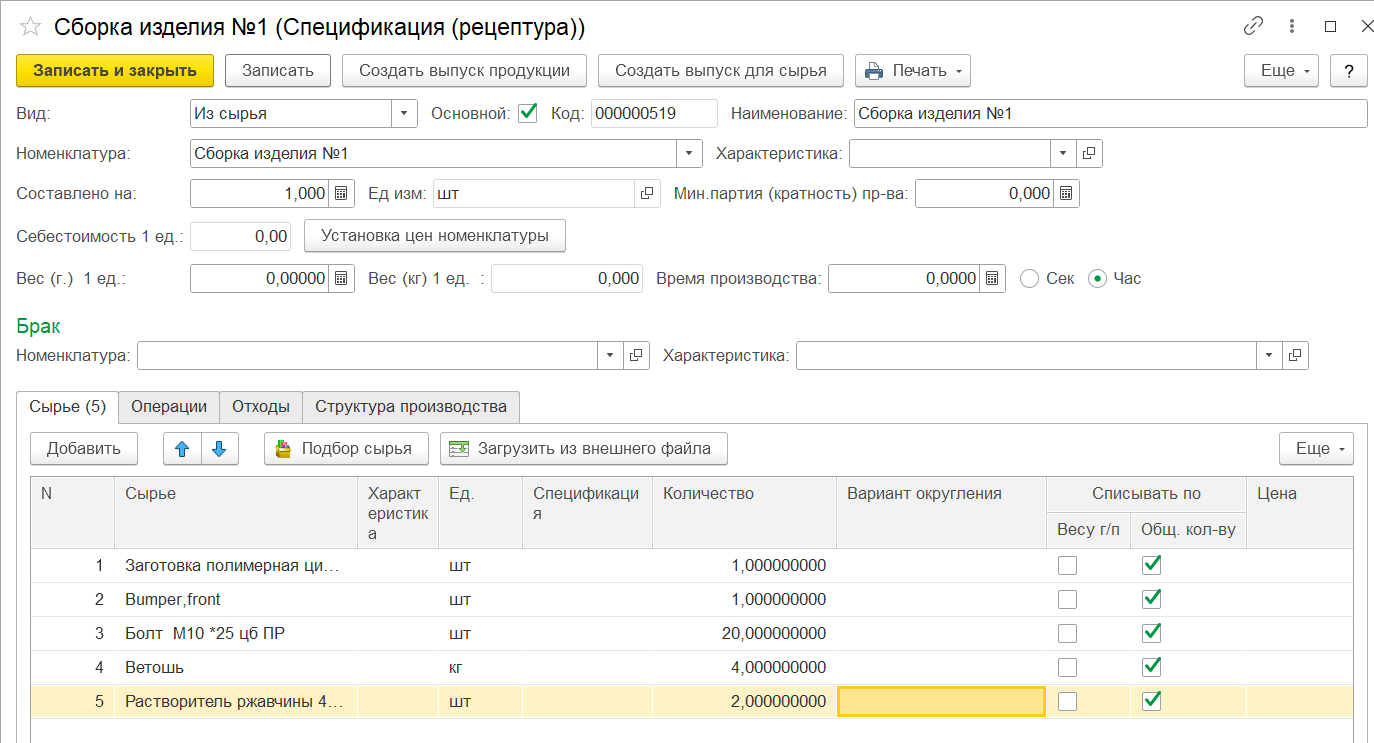The image size is (1374, 743).
Task: Add this form to favorites with the star
Action: click(30, 27)
